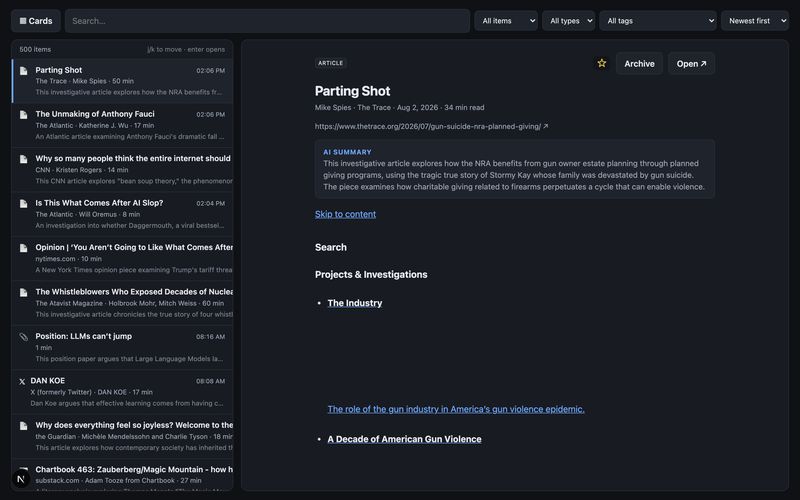Image resolution: width=800 pixels, height=500 pixels.
Task: Open the gun industry role link
Action: point(456,409)
